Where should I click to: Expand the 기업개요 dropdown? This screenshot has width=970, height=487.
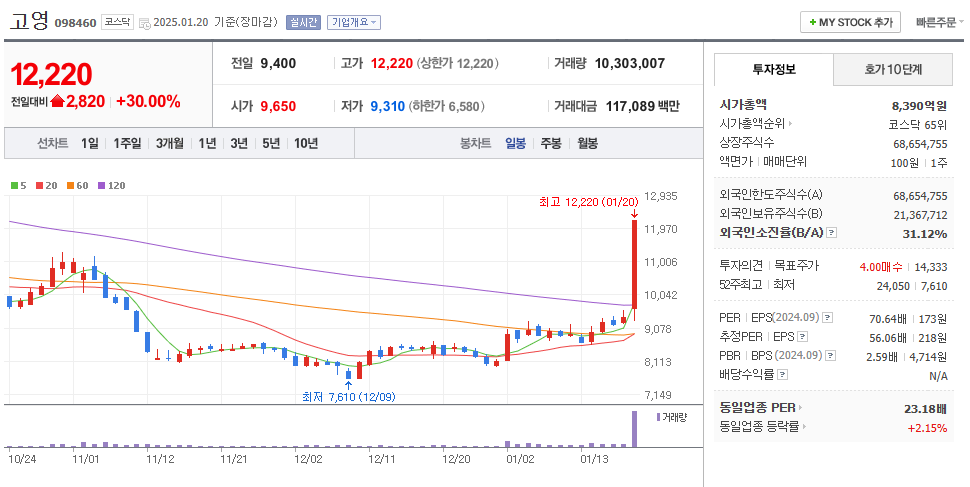point(354,22)
